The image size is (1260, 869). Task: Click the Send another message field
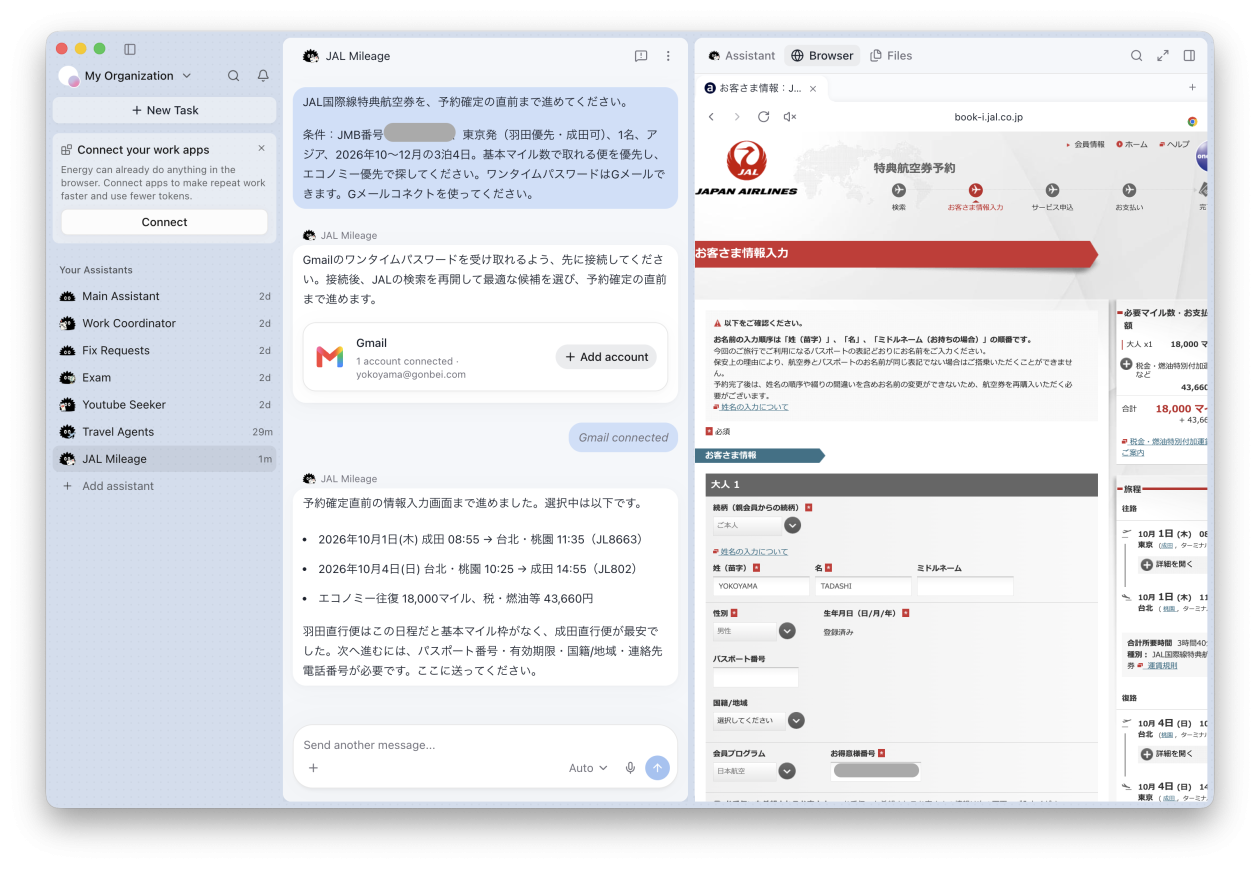(484, 745)
